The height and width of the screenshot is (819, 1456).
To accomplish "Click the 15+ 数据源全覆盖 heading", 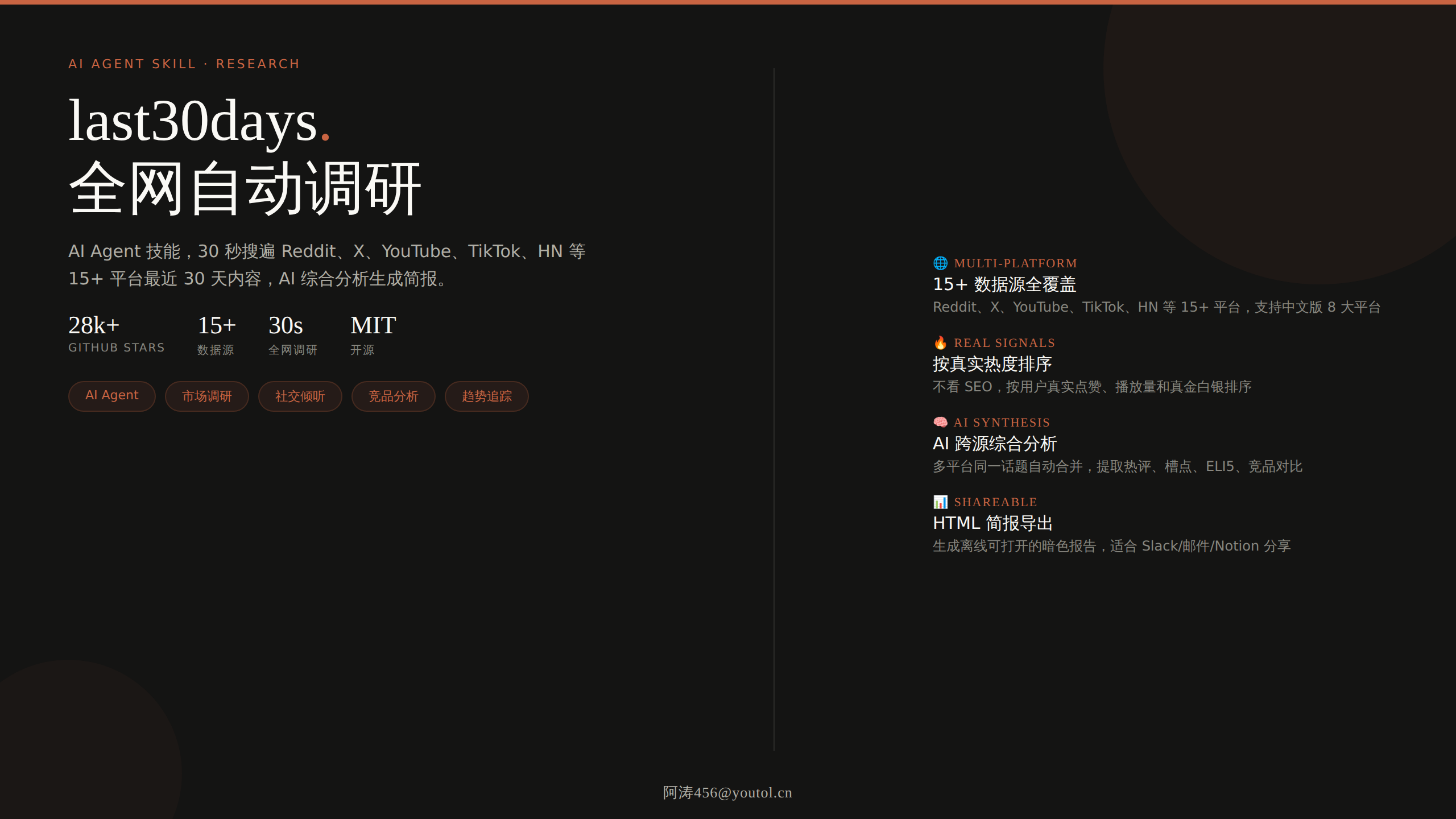I will click(1004, 284).
